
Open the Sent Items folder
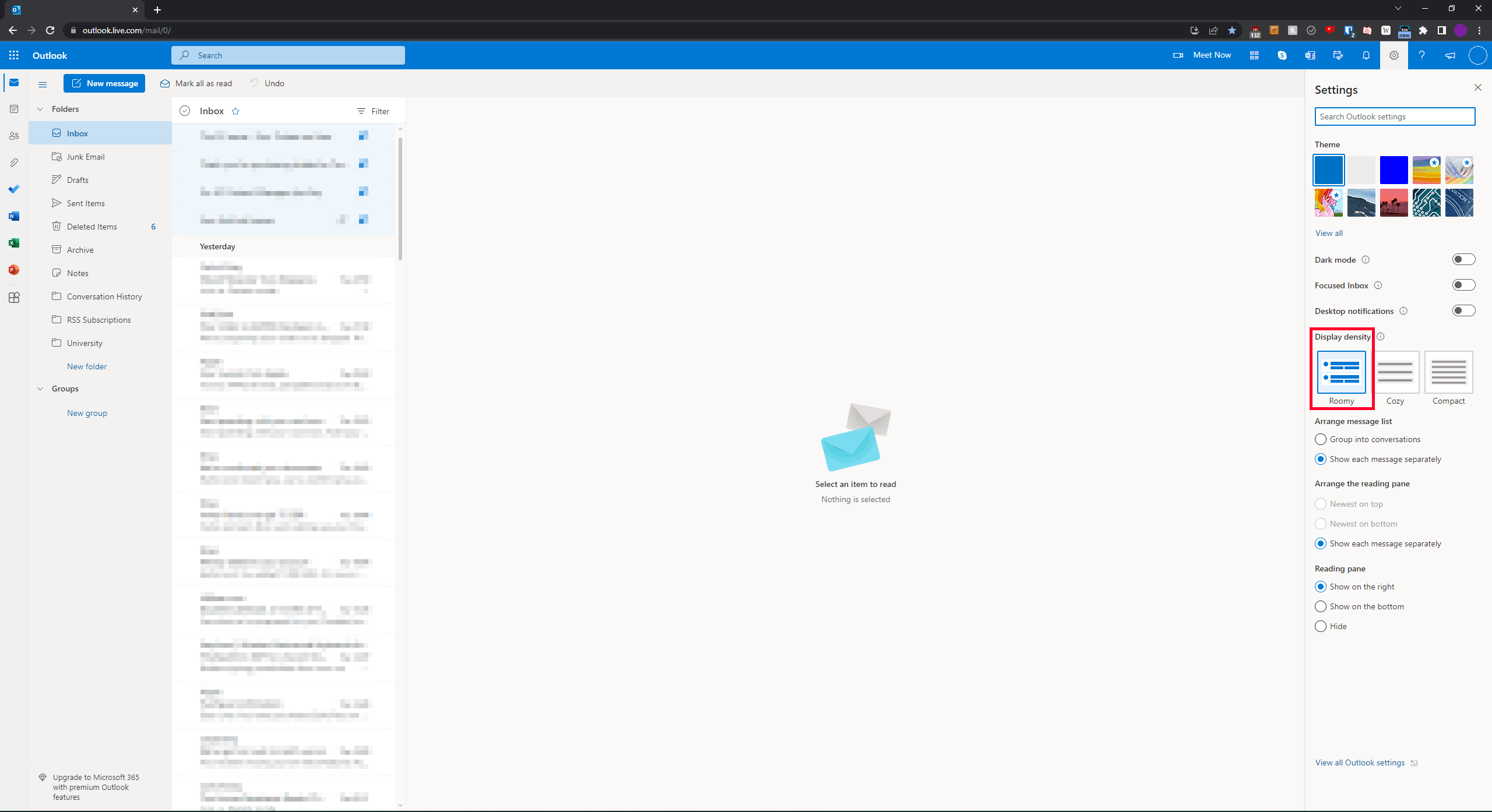point(86,203)
